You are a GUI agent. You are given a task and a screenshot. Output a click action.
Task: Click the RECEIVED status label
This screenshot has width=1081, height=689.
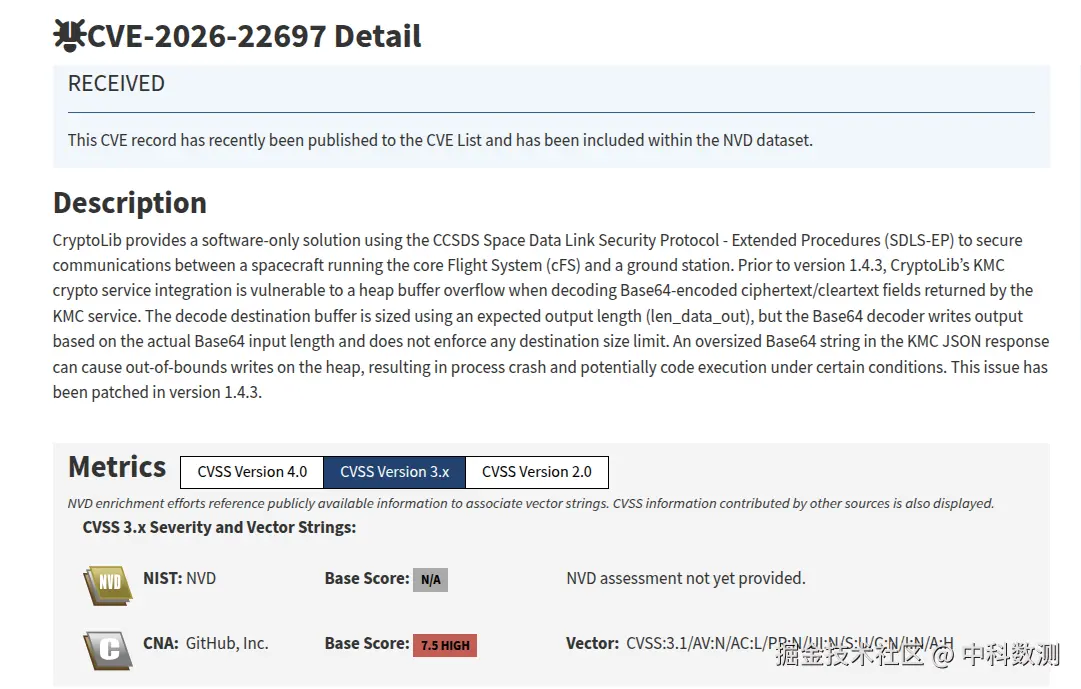pyautogui.click(x=116, y=84)
